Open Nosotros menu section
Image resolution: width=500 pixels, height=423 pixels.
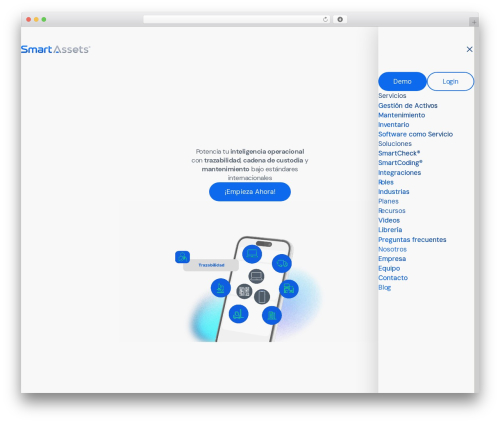pos(393,249)
